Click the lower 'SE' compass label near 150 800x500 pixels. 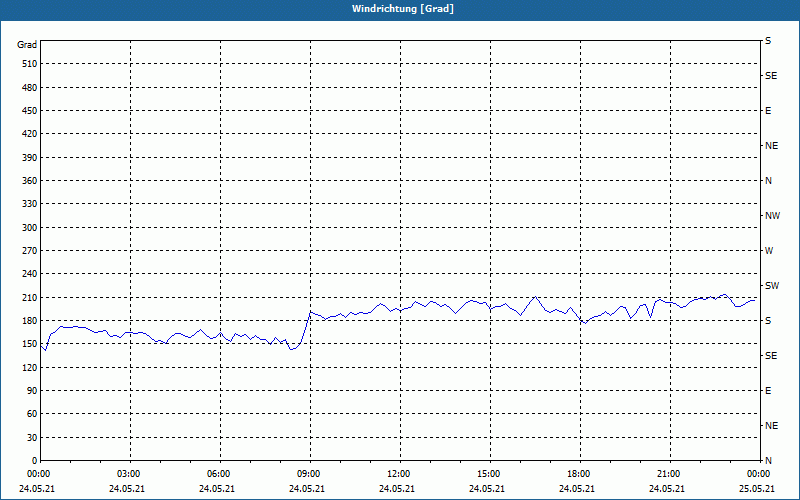(771, 356)
